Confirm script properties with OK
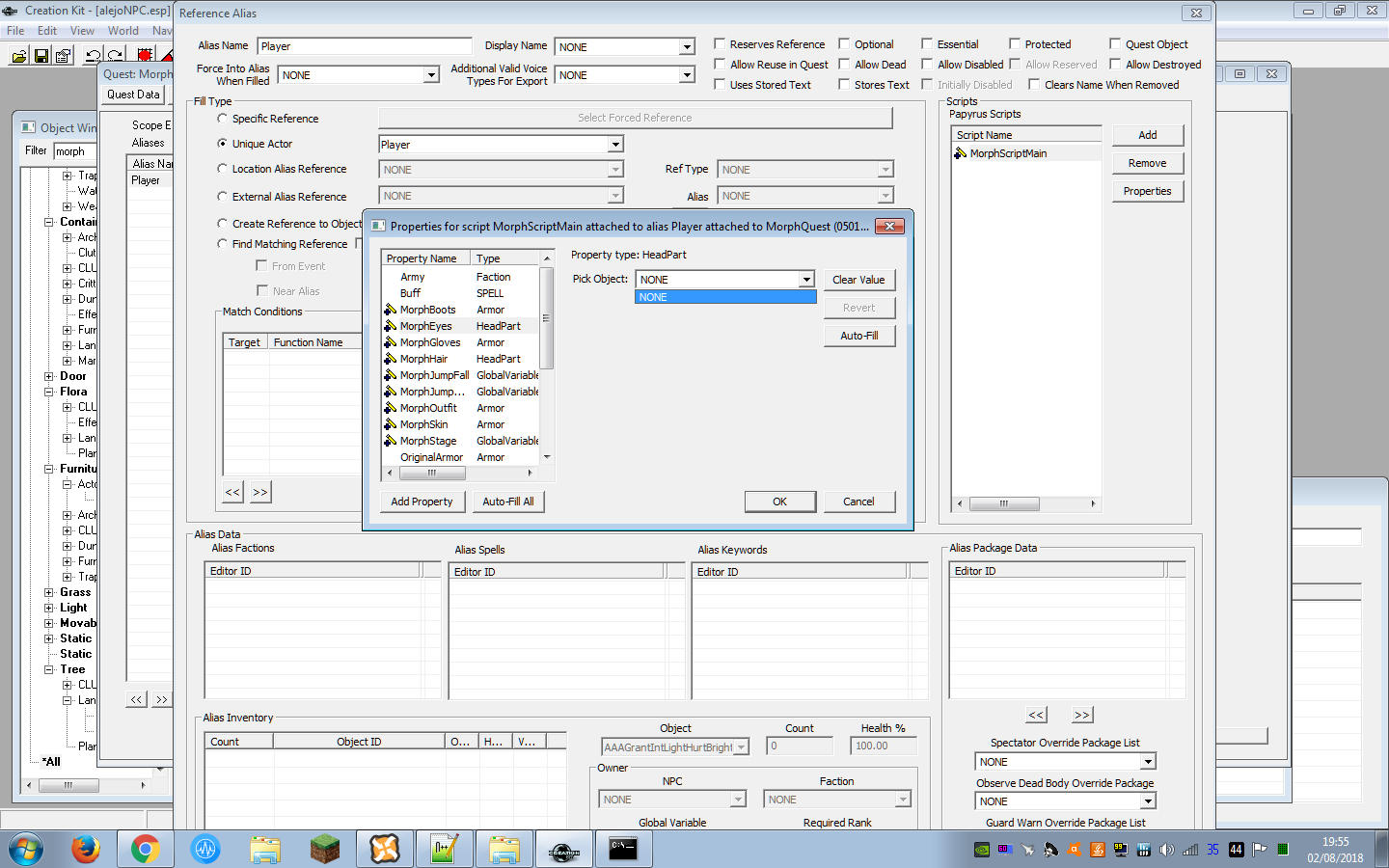The height and width of the screenshot is (868, 1389). tap(779, 502)
